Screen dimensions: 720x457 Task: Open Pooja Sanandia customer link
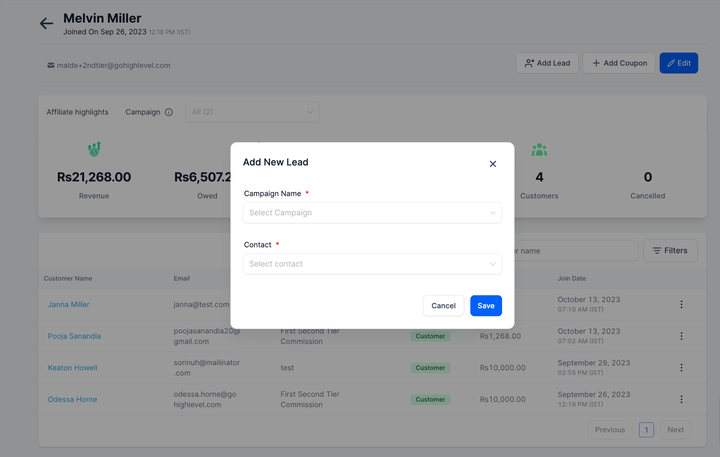tap(74, 336)
